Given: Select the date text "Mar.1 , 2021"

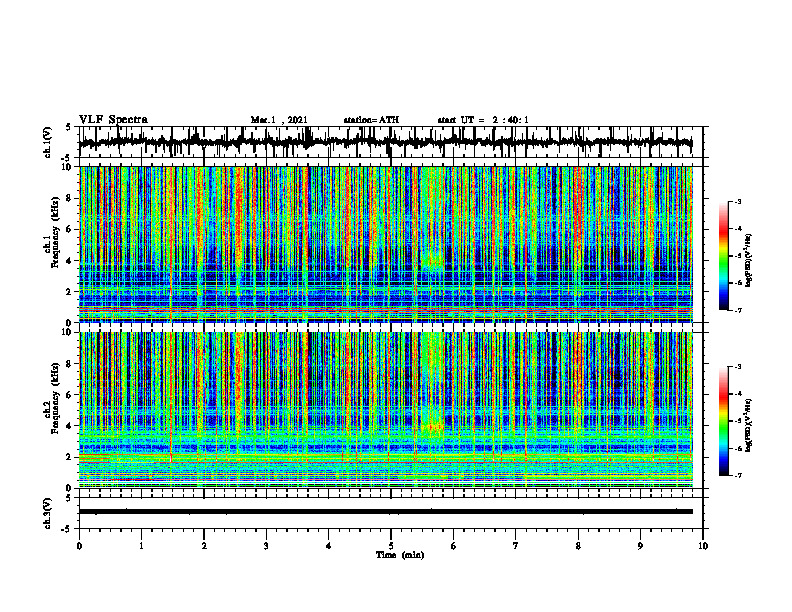Looking at the screenshot, I should [x=279, y=120].
